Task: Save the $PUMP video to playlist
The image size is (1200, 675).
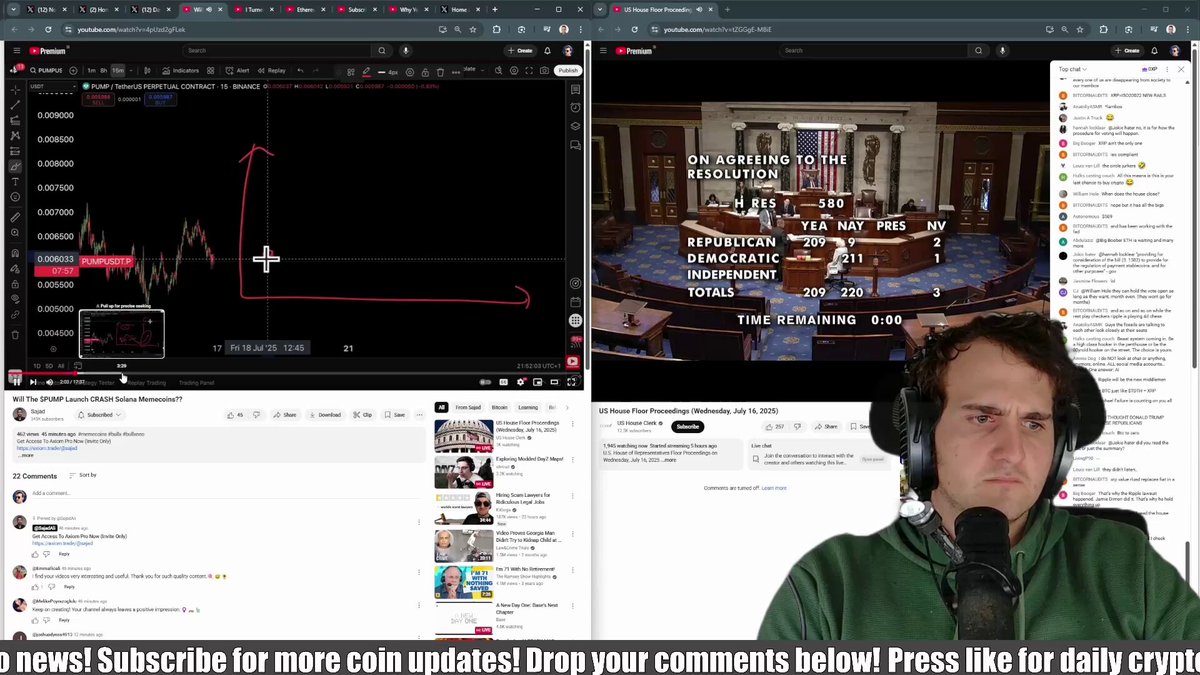Action: (394, 415)
